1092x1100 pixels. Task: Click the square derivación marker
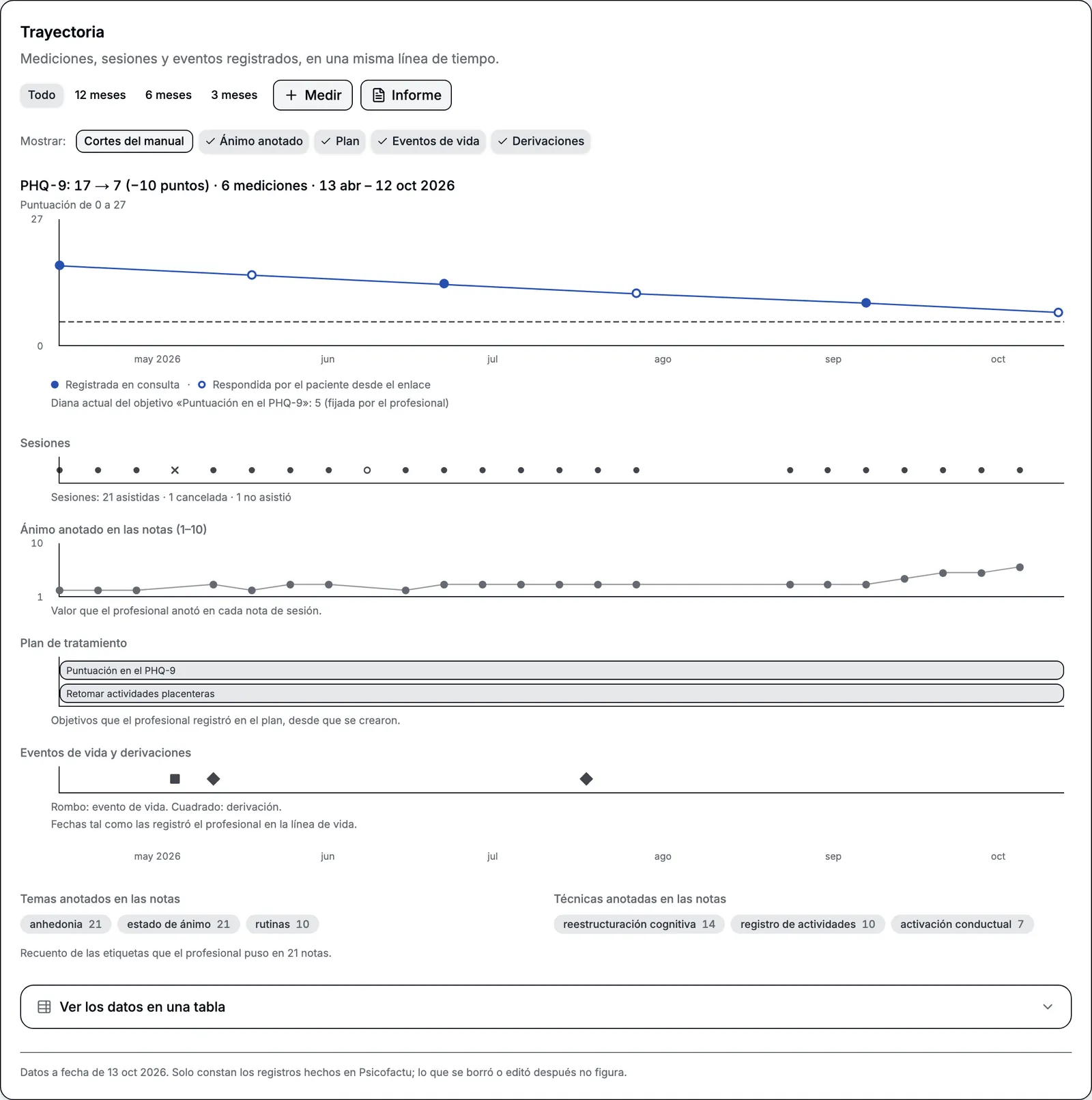pos(175,778)
